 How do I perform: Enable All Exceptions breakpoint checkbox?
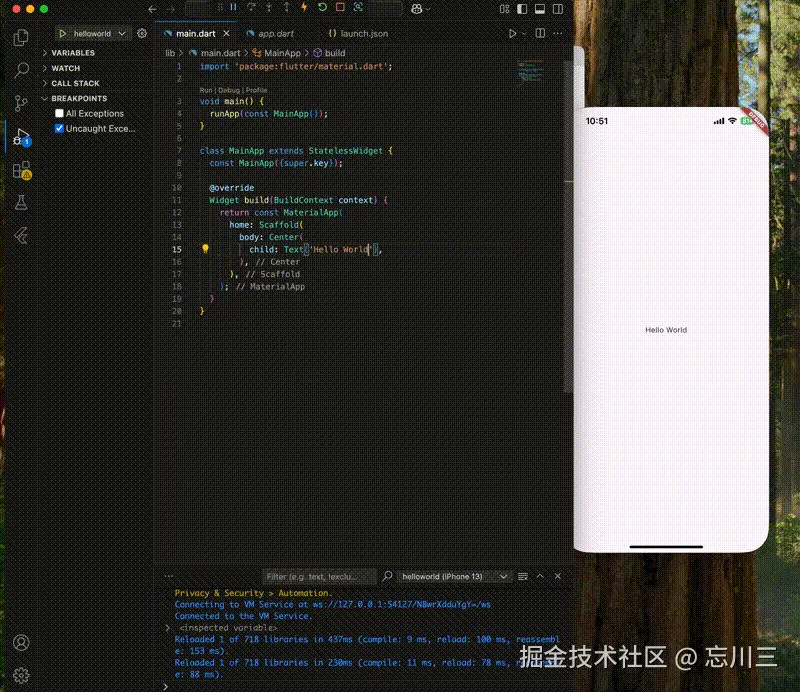(x=59, y=113)
